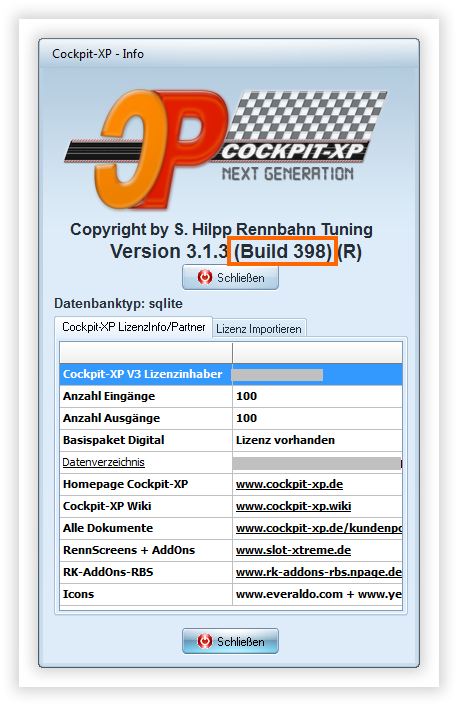The image size is (458, 706).
Task: Click the Icons credits row
Action: click(231, 594)
